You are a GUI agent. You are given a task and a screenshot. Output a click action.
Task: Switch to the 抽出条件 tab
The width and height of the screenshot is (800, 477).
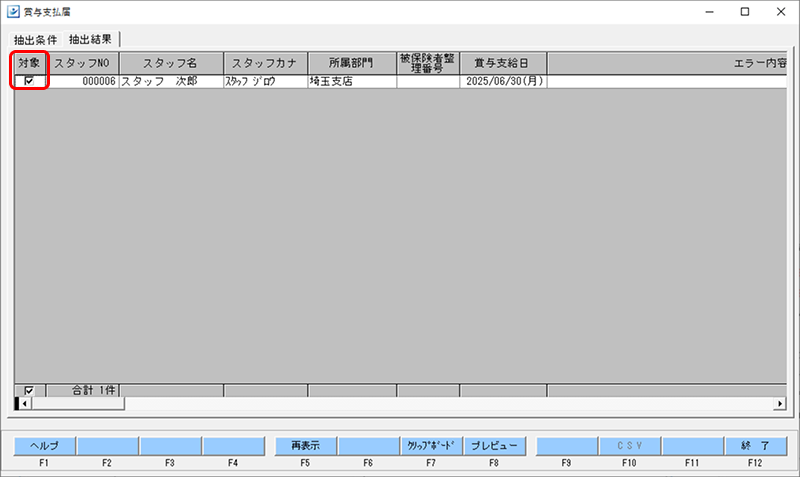35,40
